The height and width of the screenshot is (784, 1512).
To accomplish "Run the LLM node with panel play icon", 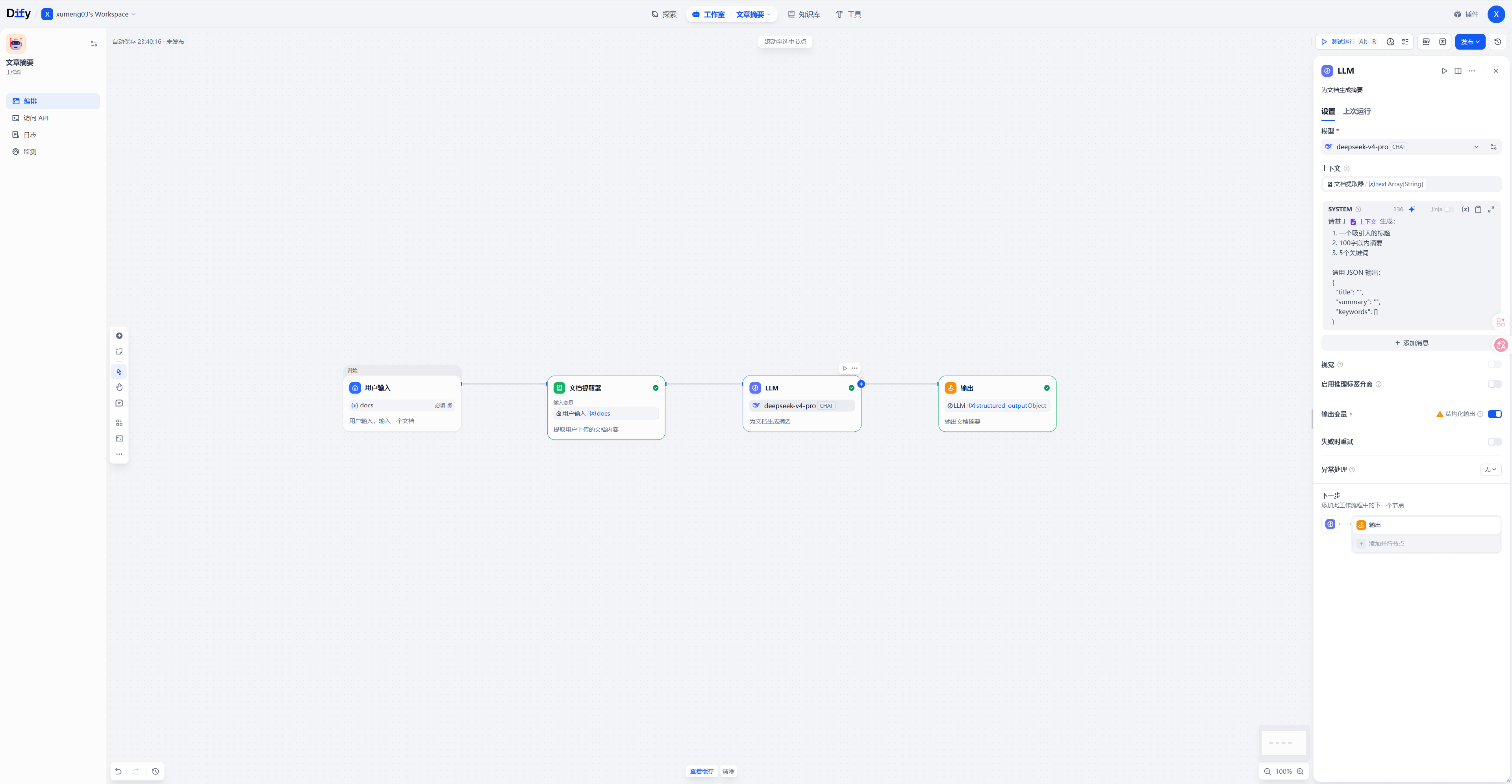I will click(1444, 71).
